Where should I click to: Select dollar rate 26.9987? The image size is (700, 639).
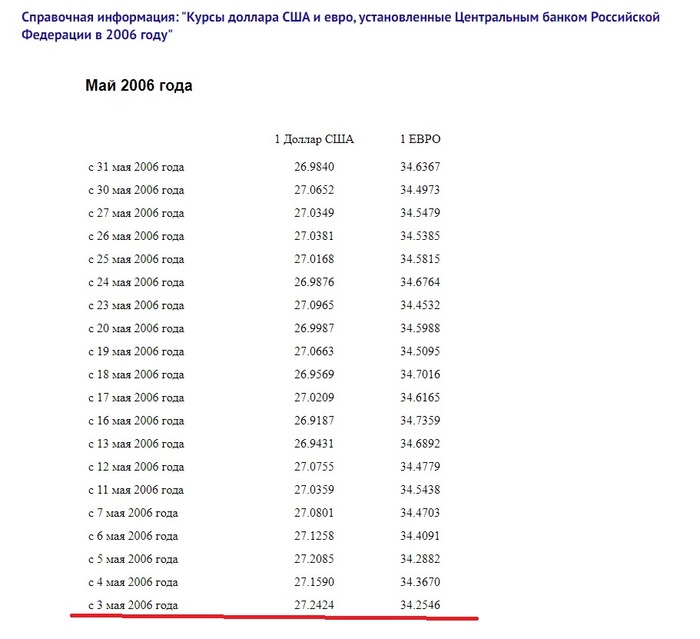(314, 329)
